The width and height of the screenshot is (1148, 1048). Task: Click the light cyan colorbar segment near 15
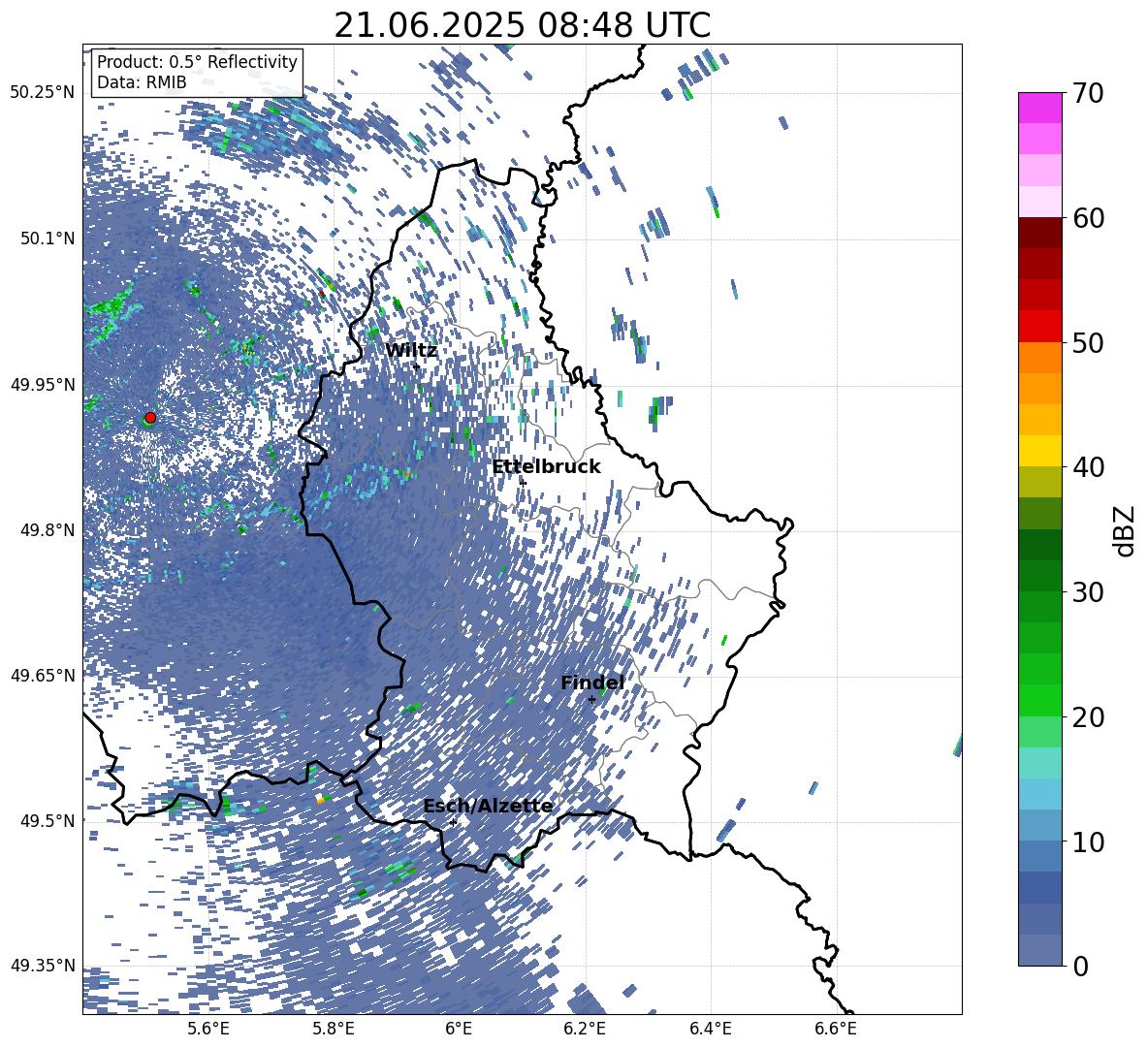tap(1039, 763)
